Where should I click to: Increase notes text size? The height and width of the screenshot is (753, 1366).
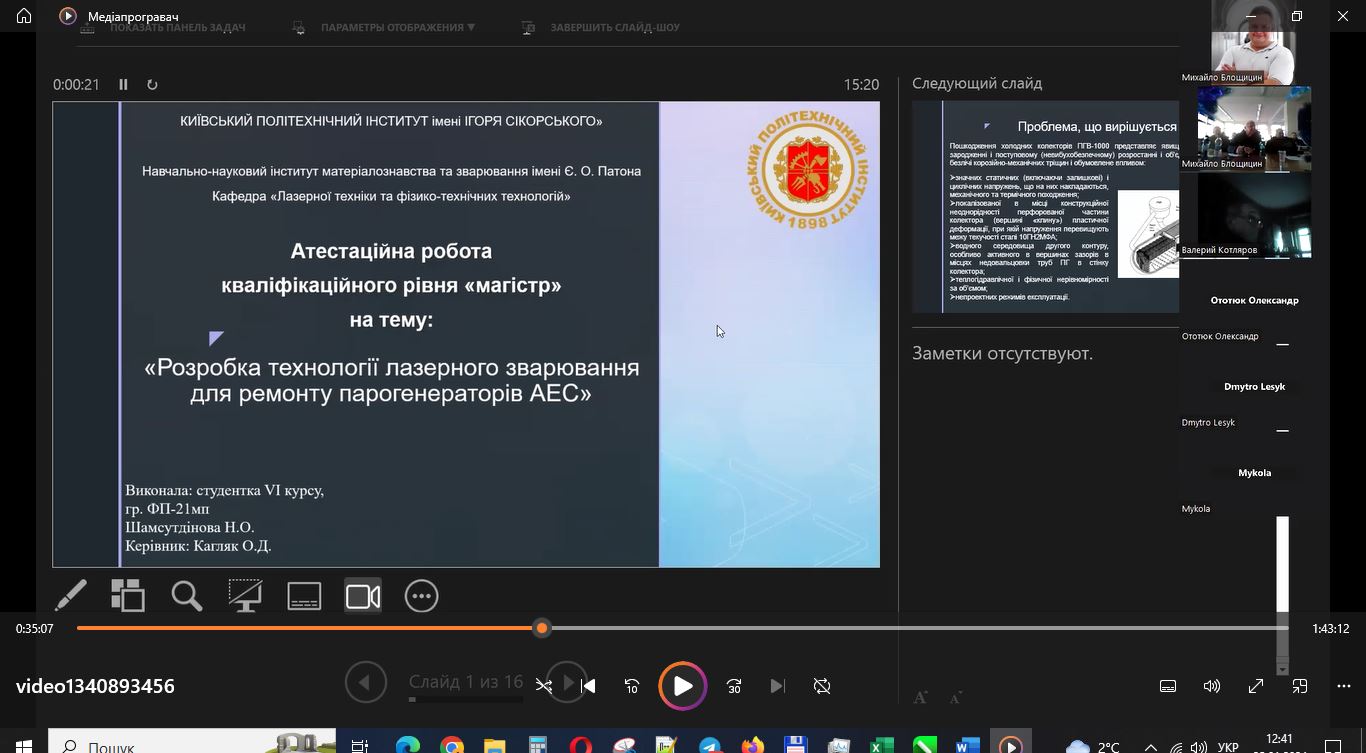[921, 697]
